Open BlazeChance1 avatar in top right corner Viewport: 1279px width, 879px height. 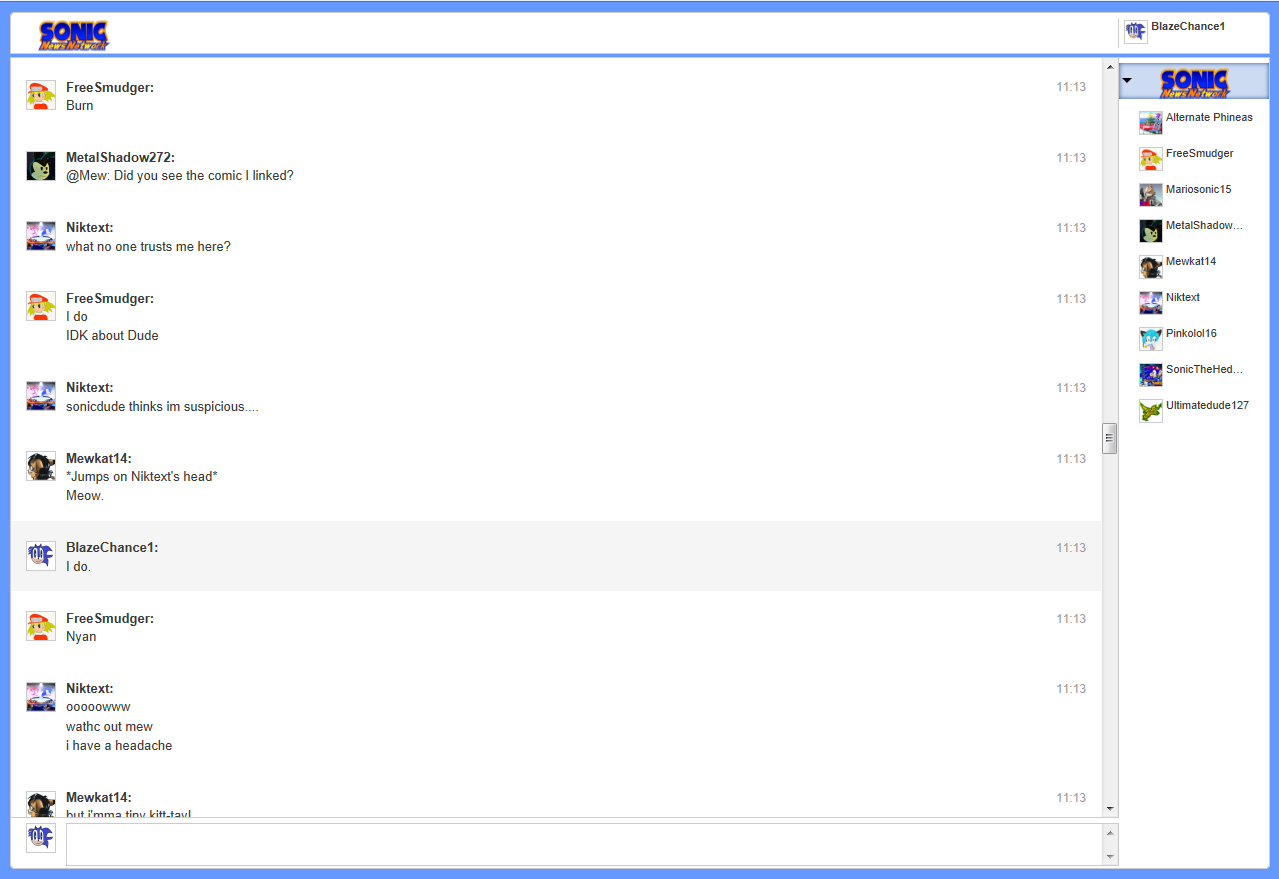coord(1135,32)
